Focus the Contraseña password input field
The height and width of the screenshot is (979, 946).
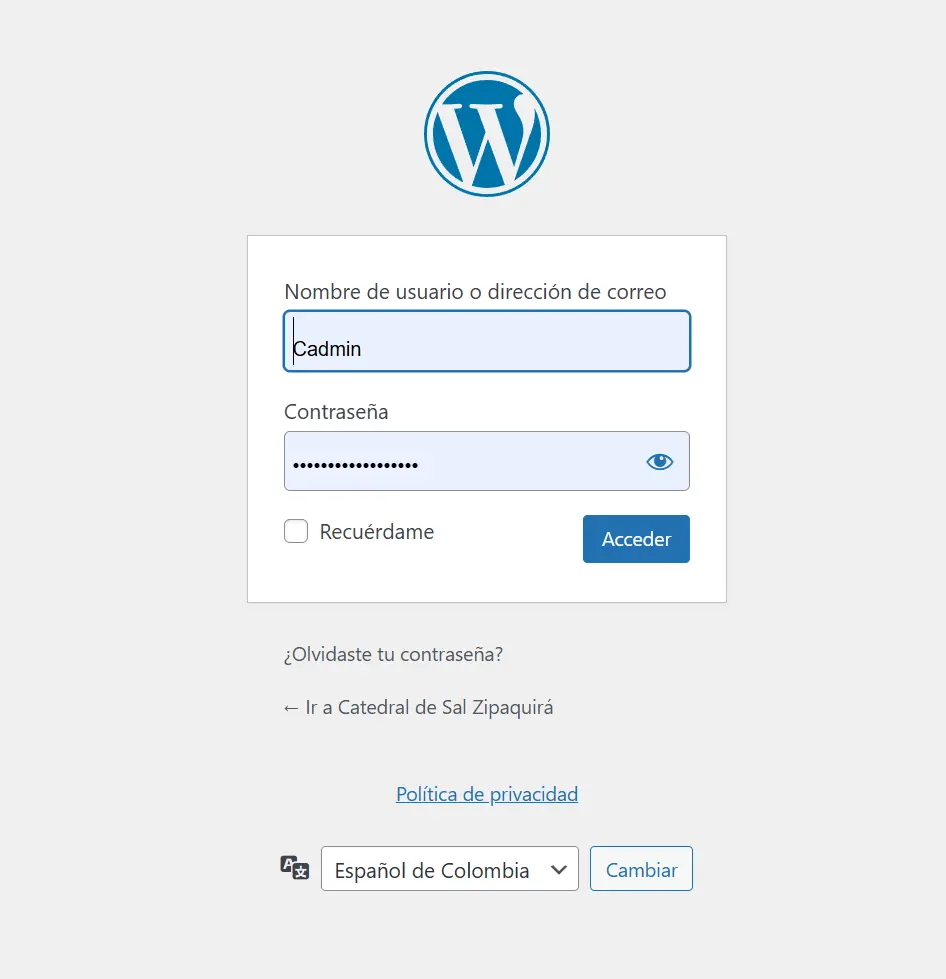[487, 461]
